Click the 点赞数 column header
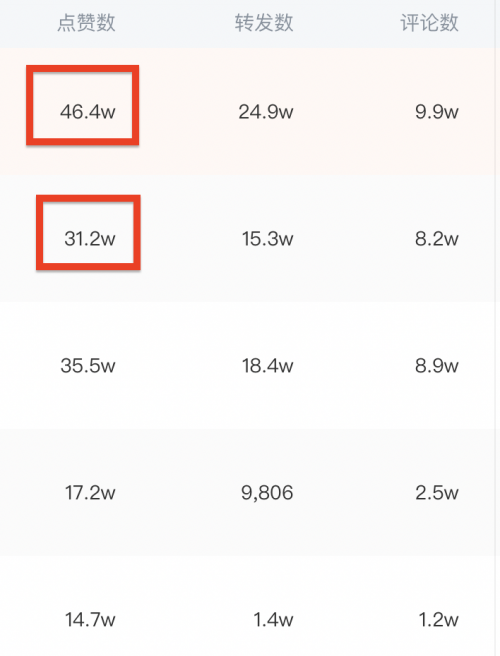500x656 pixels. pos(86,23)
